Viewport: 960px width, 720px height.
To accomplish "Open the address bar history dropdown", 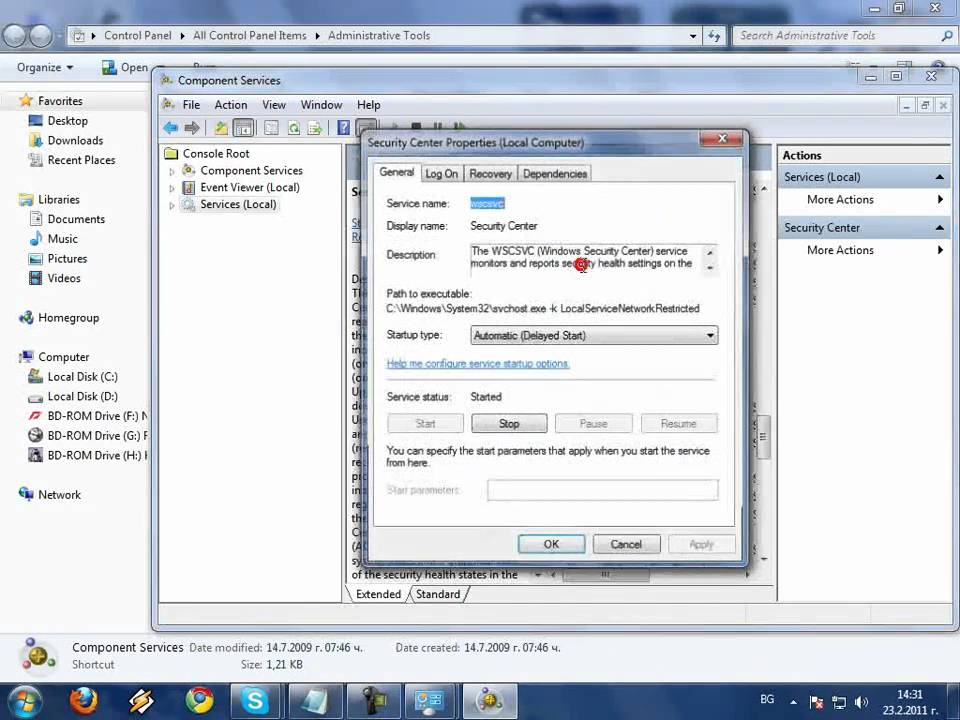I will click(x=693, y=36).
